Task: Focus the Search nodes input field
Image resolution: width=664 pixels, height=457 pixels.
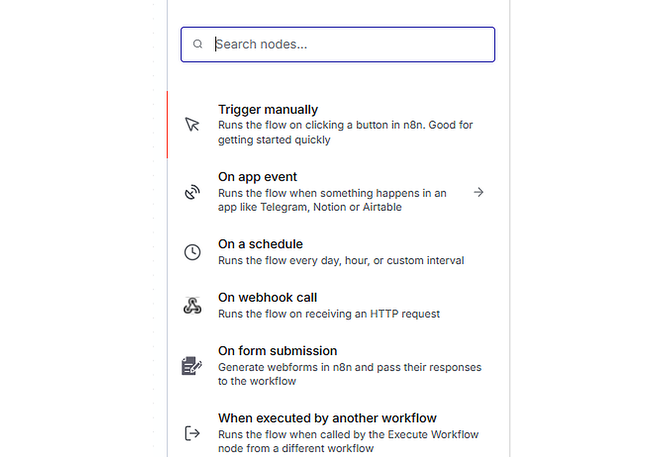Action: [x=350, y=44]
